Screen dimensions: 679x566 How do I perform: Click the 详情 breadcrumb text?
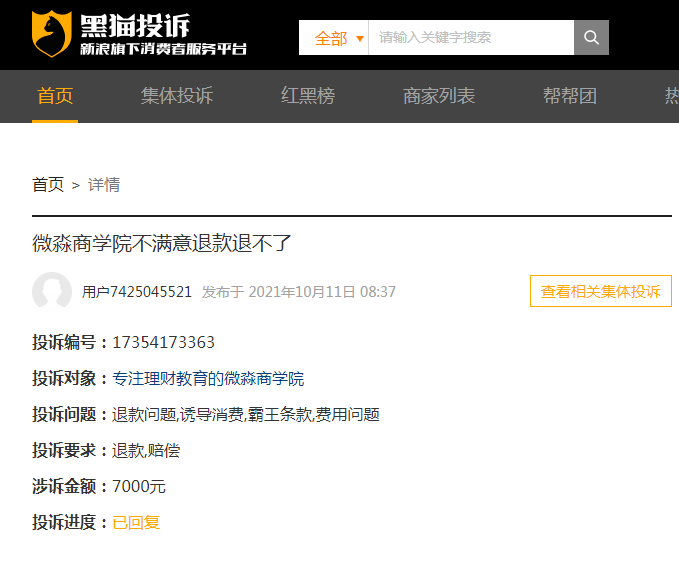tap(104, 185)
